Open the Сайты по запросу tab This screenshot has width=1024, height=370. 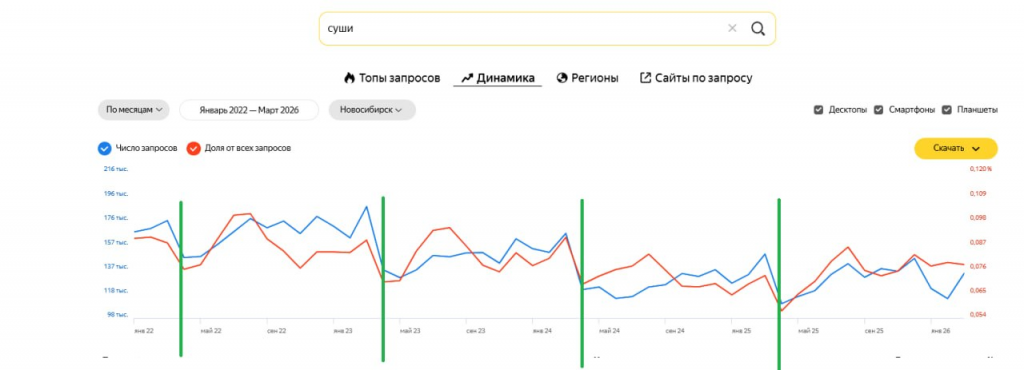[704, 78]
